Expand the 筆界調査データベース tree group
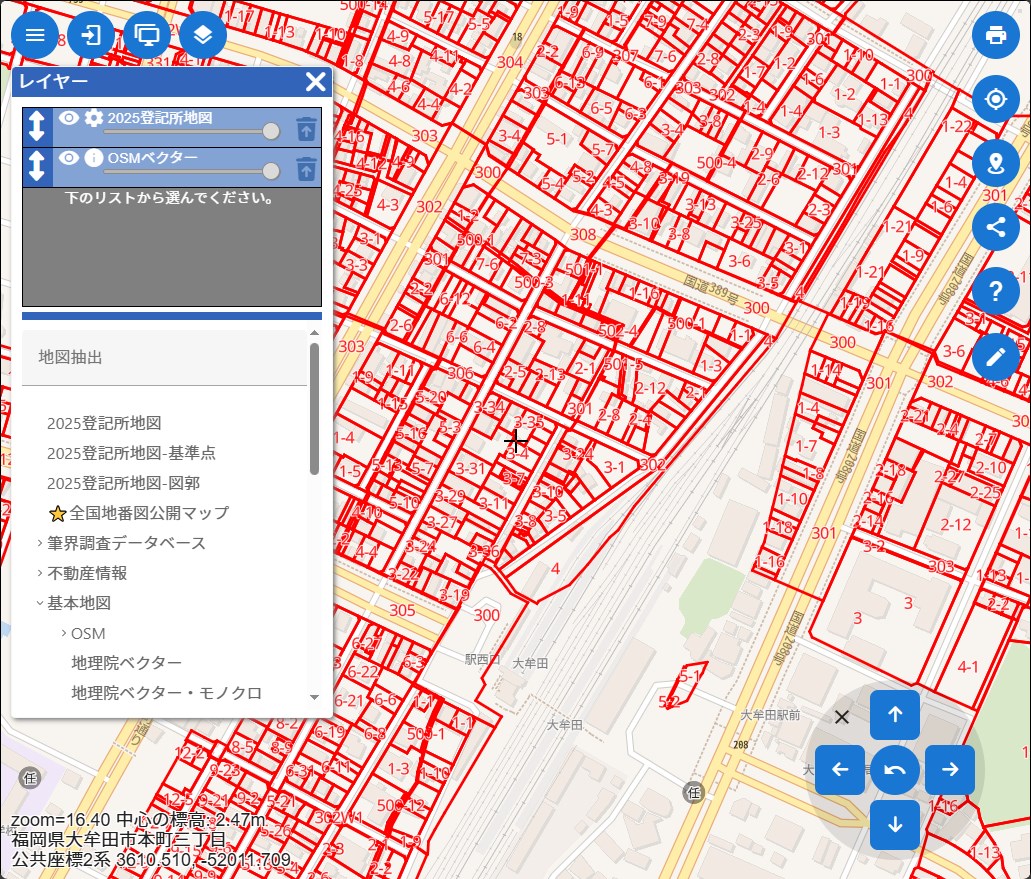The image size is (1031, 879). click(40, 543)
